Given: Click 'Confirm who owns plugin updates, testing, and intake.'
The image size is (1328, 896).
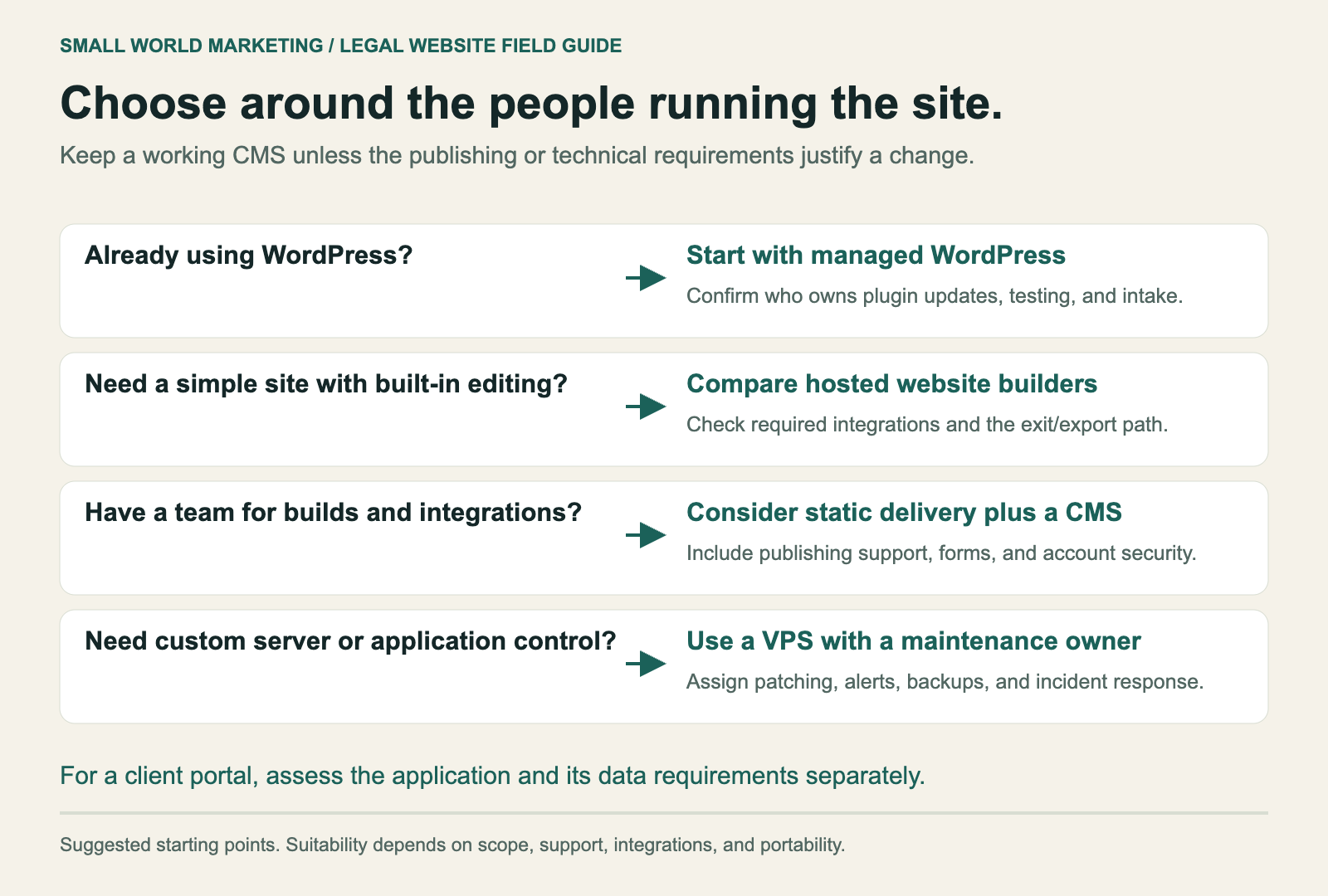Looking at the screenshot, I should tap(934, 296).
